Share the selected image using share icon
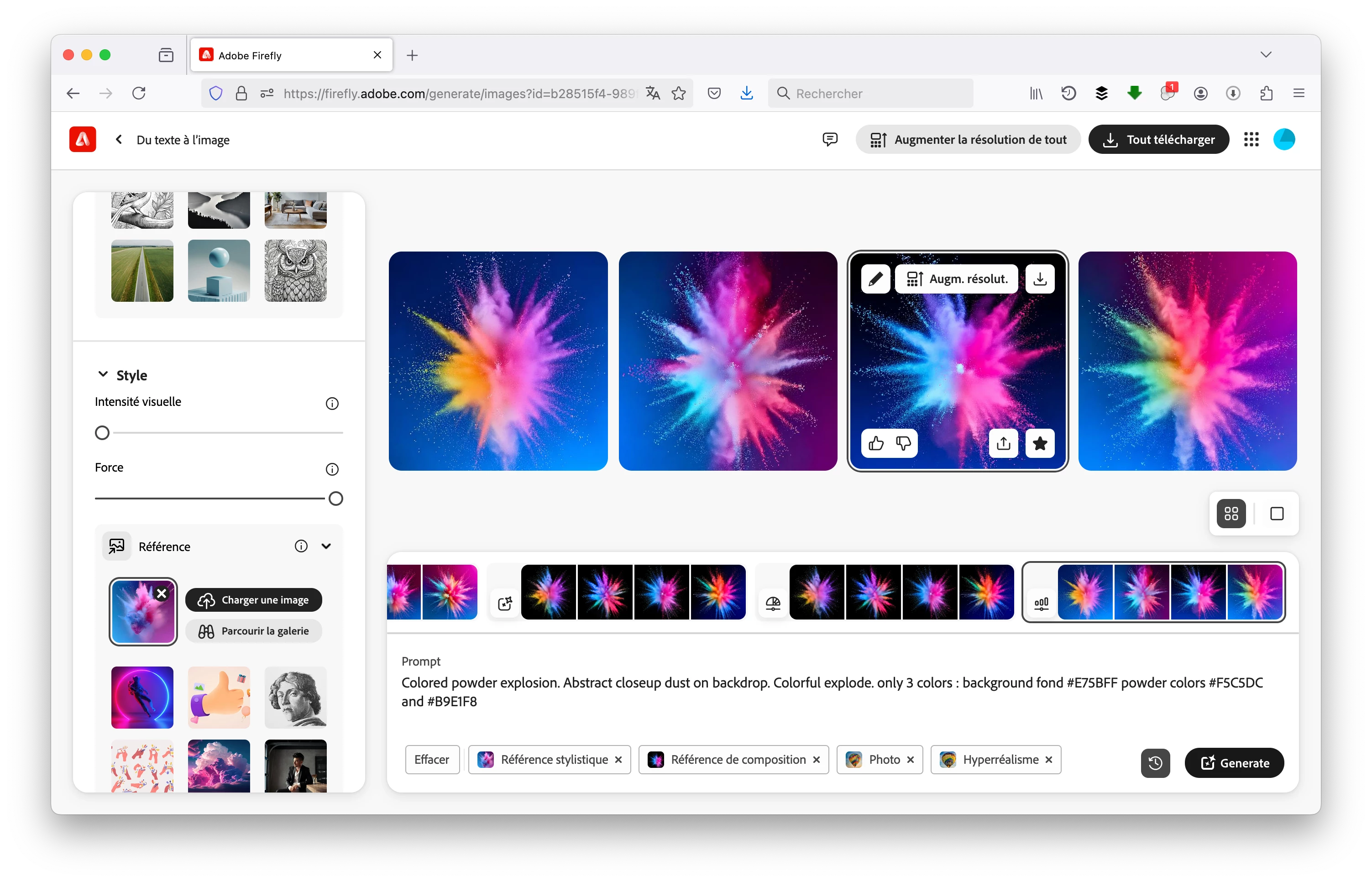The height and width of the screenshot is (882, 1372). click(1003, 443)
